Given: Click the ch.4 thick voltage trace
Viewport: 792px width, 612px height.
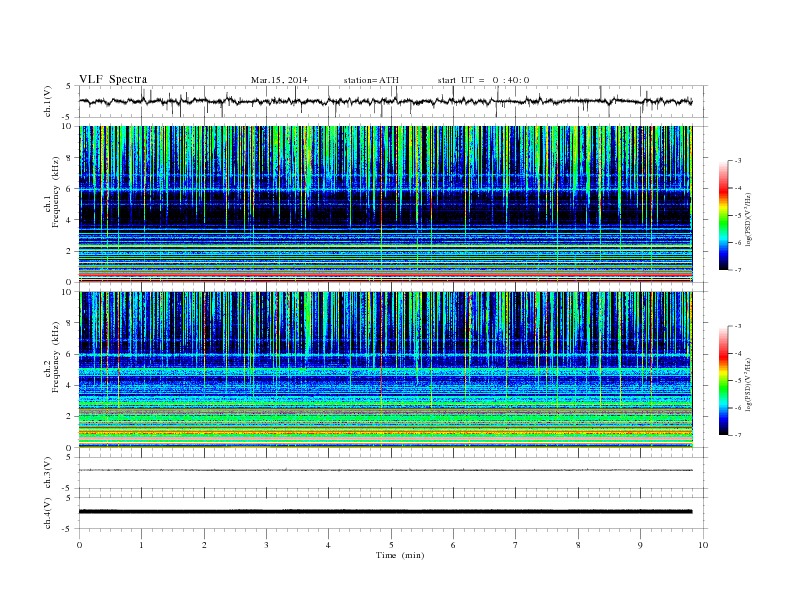Looking at the screenshot, I should [385, 512].
